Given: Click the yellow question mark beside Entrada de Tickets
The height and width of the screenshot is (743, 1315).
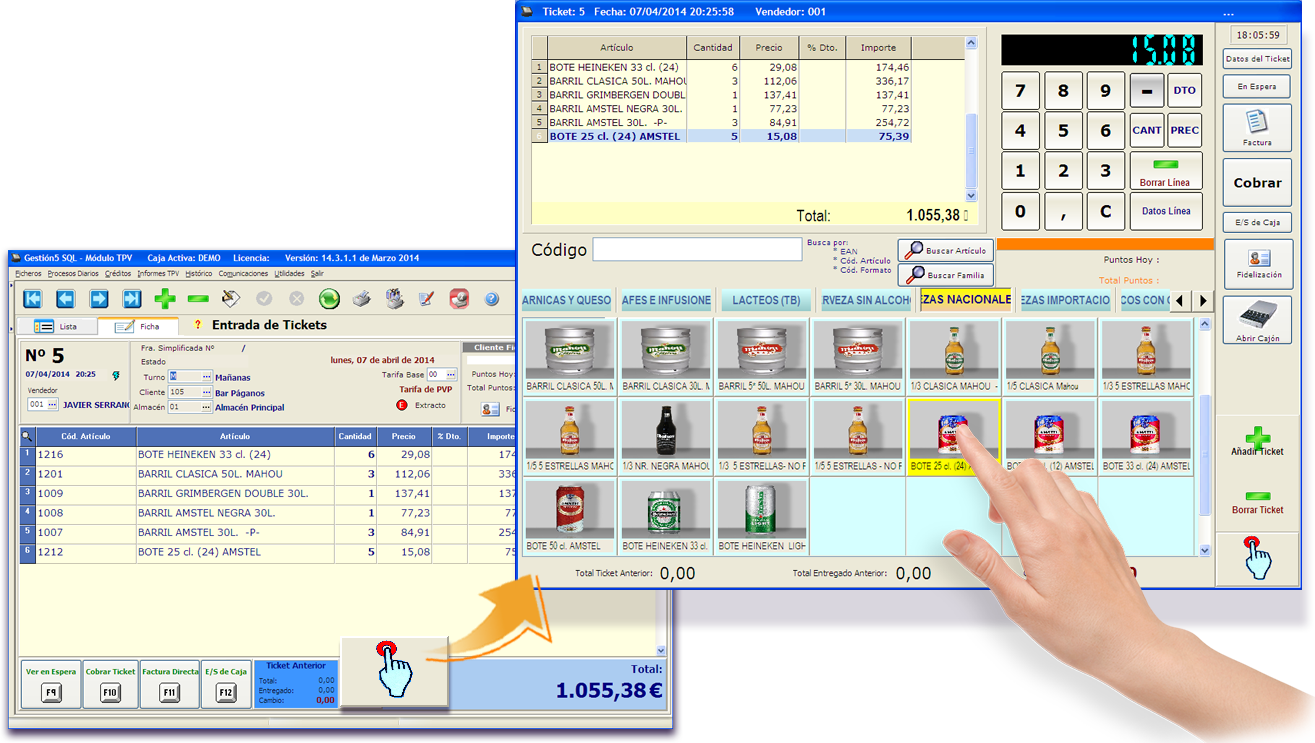Looking at the screenshot, I should 198,325.
